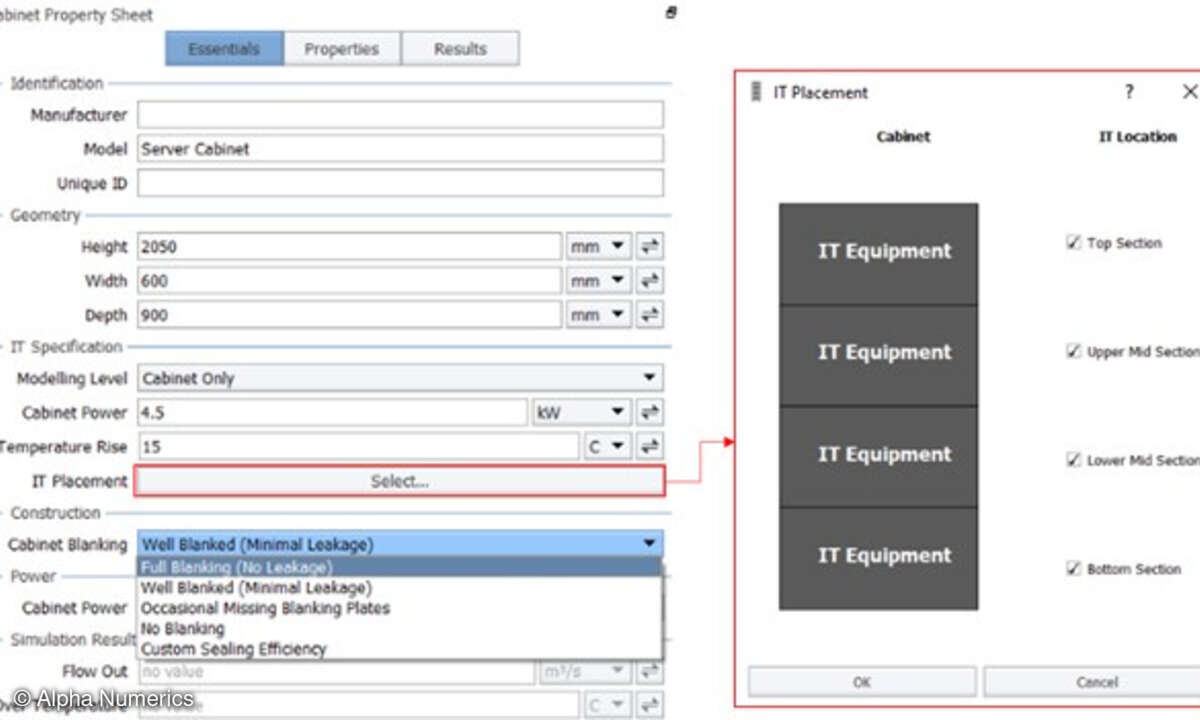Click OK in the IT Placement dialog

pos(862,682)
